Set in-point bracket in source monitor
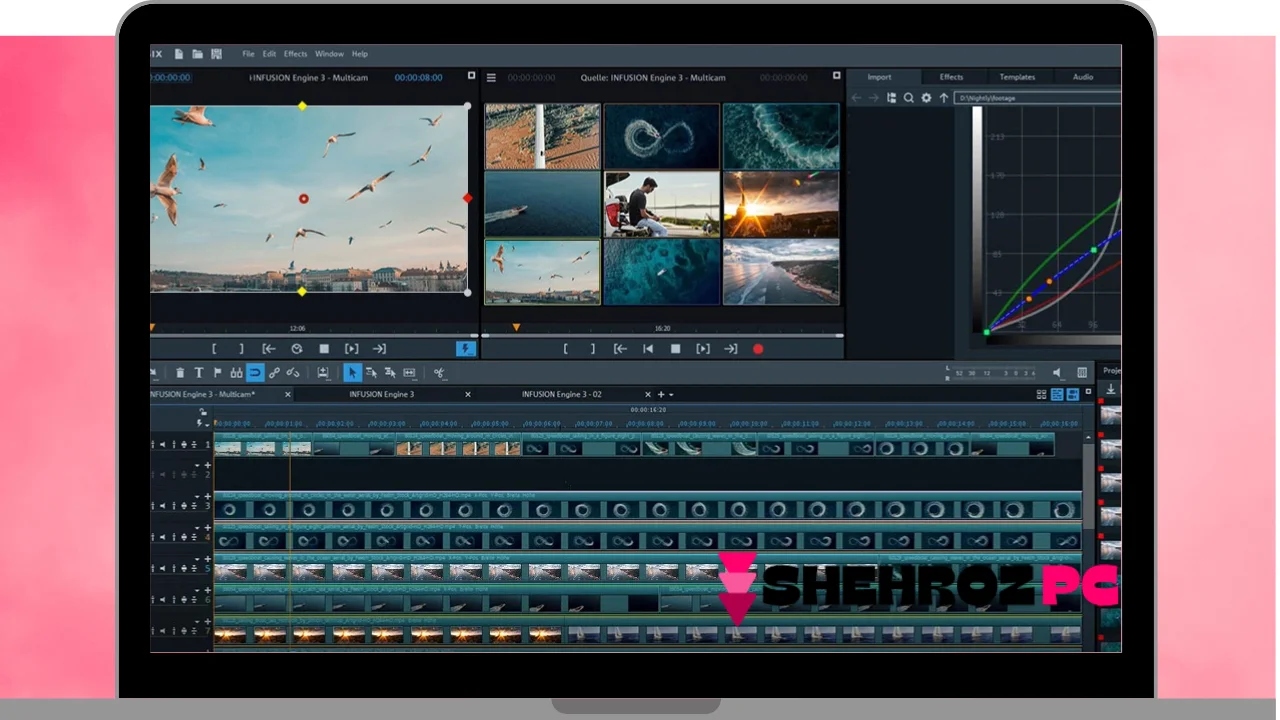This screenshot has width=1280, height=720. tap(565, 349)
